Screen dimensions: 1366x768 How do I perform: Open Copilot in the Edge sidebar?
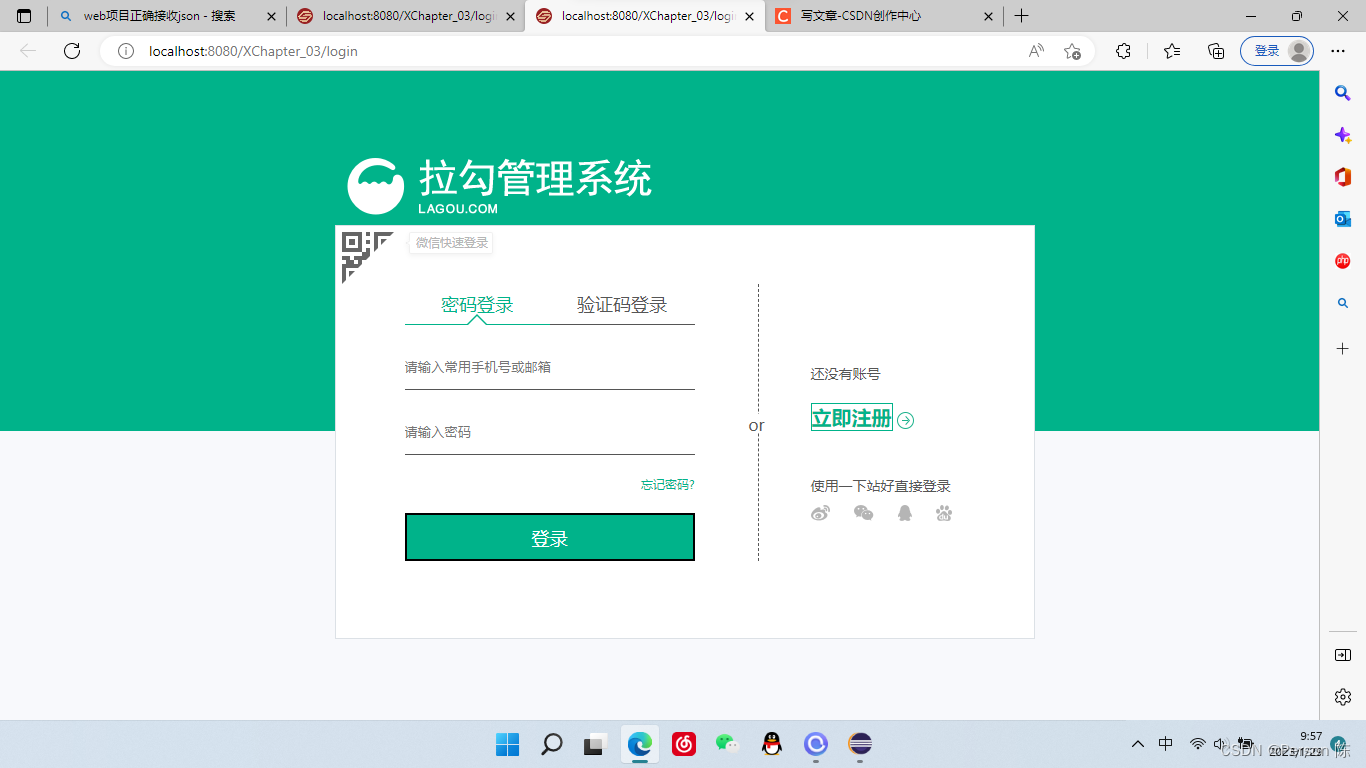(x=1343, y=134)
